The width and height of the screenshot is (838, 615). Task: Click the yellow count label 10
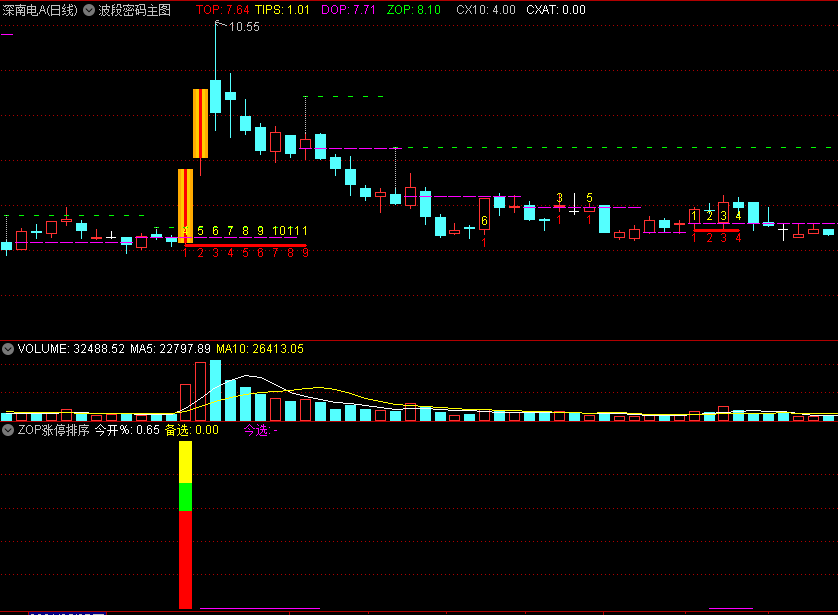coord(279,231)
